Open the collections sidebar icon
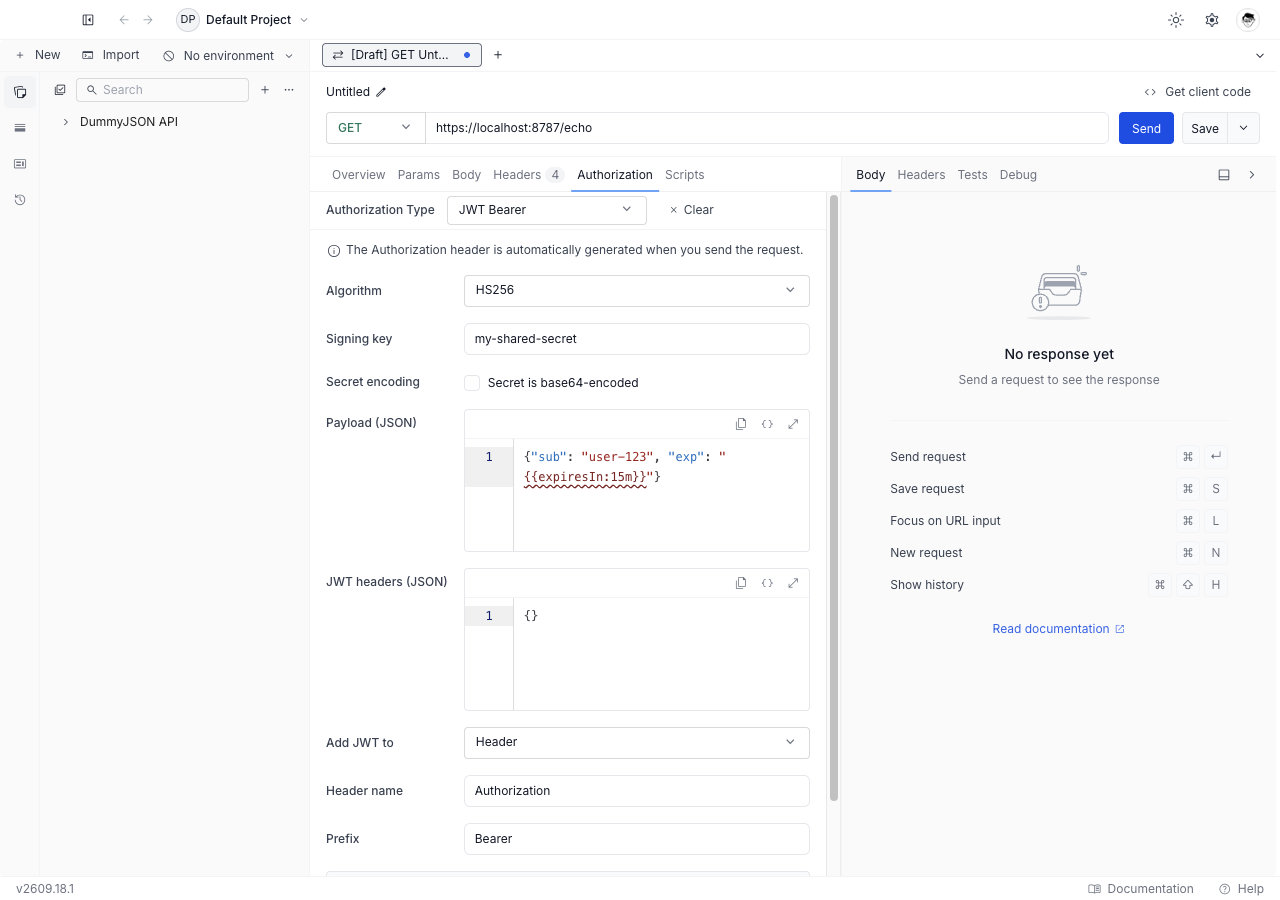1280x900 pixels. tap(20, 92)
